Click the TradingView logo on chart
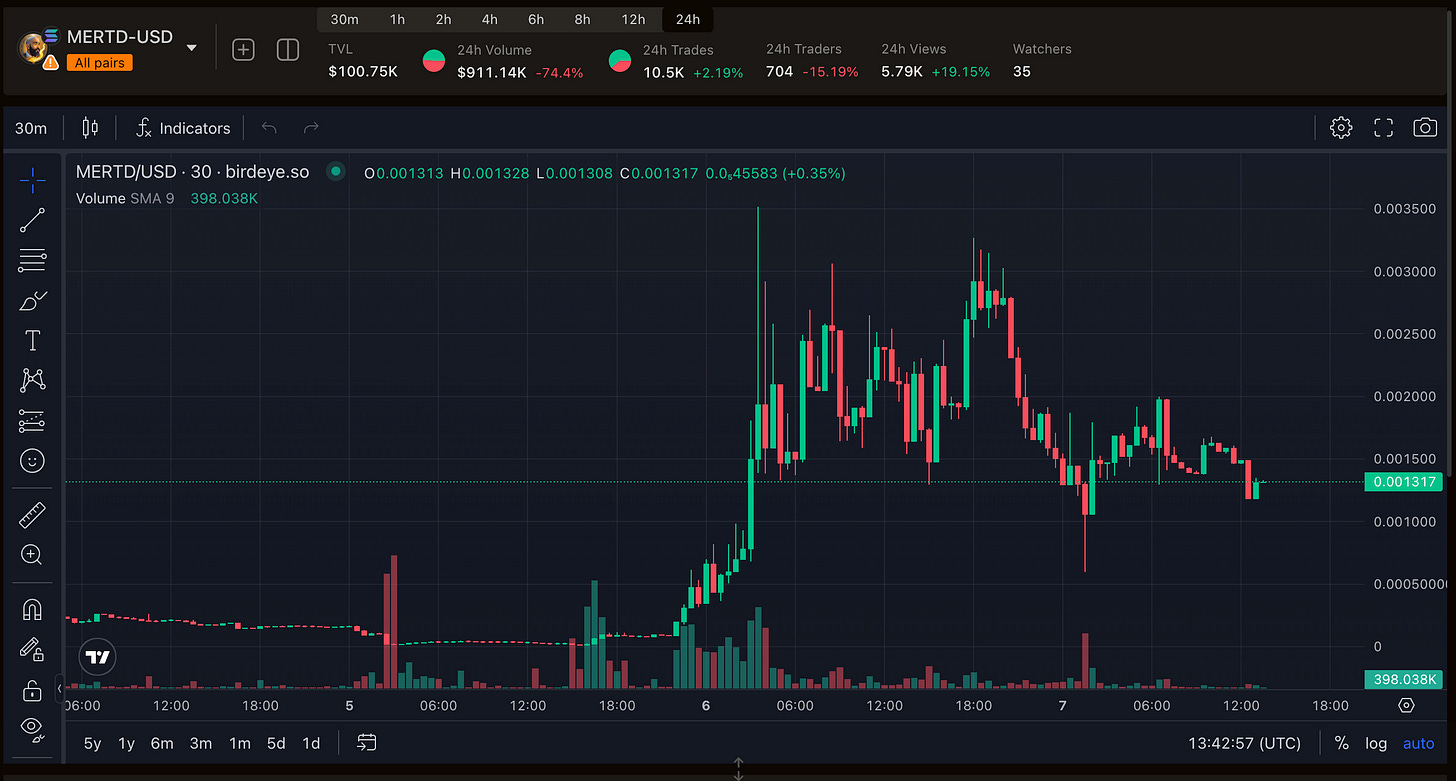Screen dimensions: 1456x781 tap(97, 657)
